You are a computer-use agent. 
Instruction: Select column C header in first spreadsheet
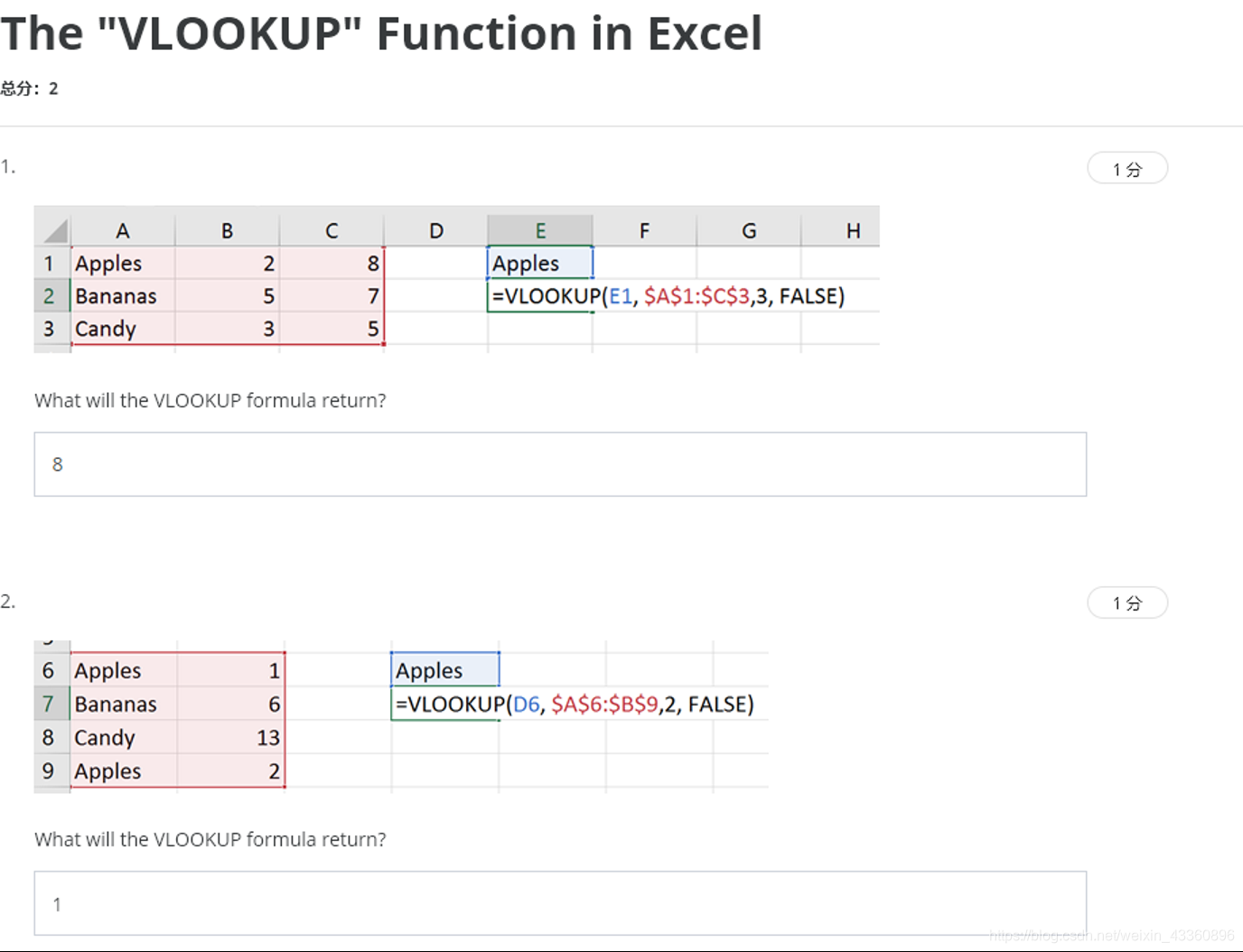pyautogui.click(x=332, y=230)
